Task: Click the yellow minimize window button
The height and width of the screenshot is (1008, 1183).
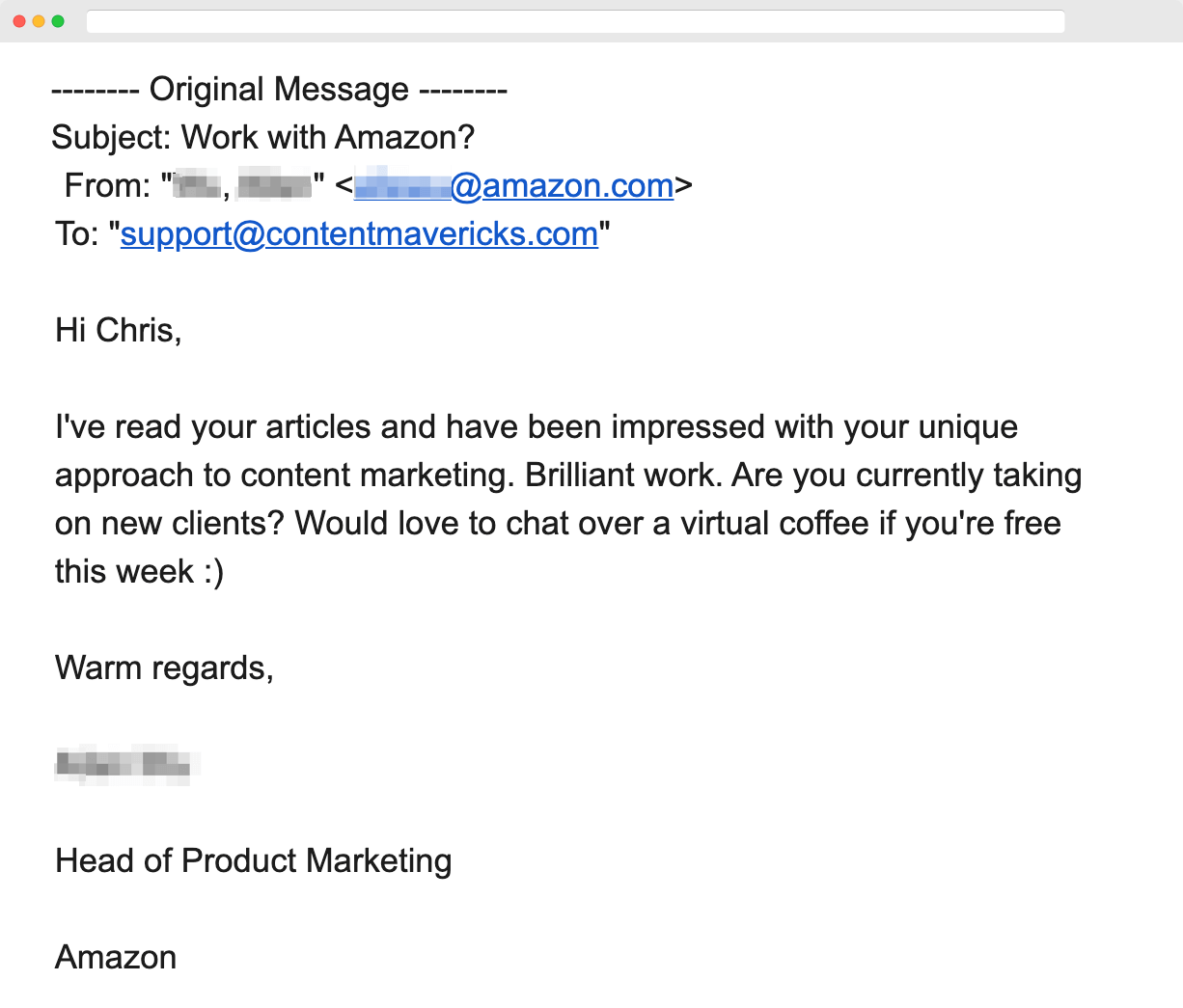Action: pyautogui.click(x=39, y=21)
